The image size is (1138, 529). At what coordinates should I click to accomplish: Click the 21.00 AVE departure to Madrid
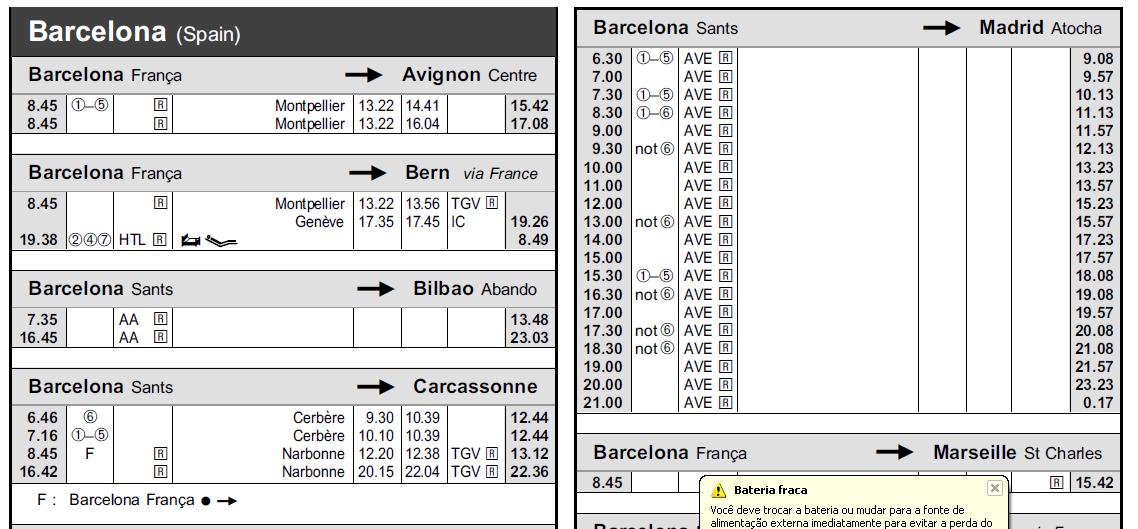(602, 403)
